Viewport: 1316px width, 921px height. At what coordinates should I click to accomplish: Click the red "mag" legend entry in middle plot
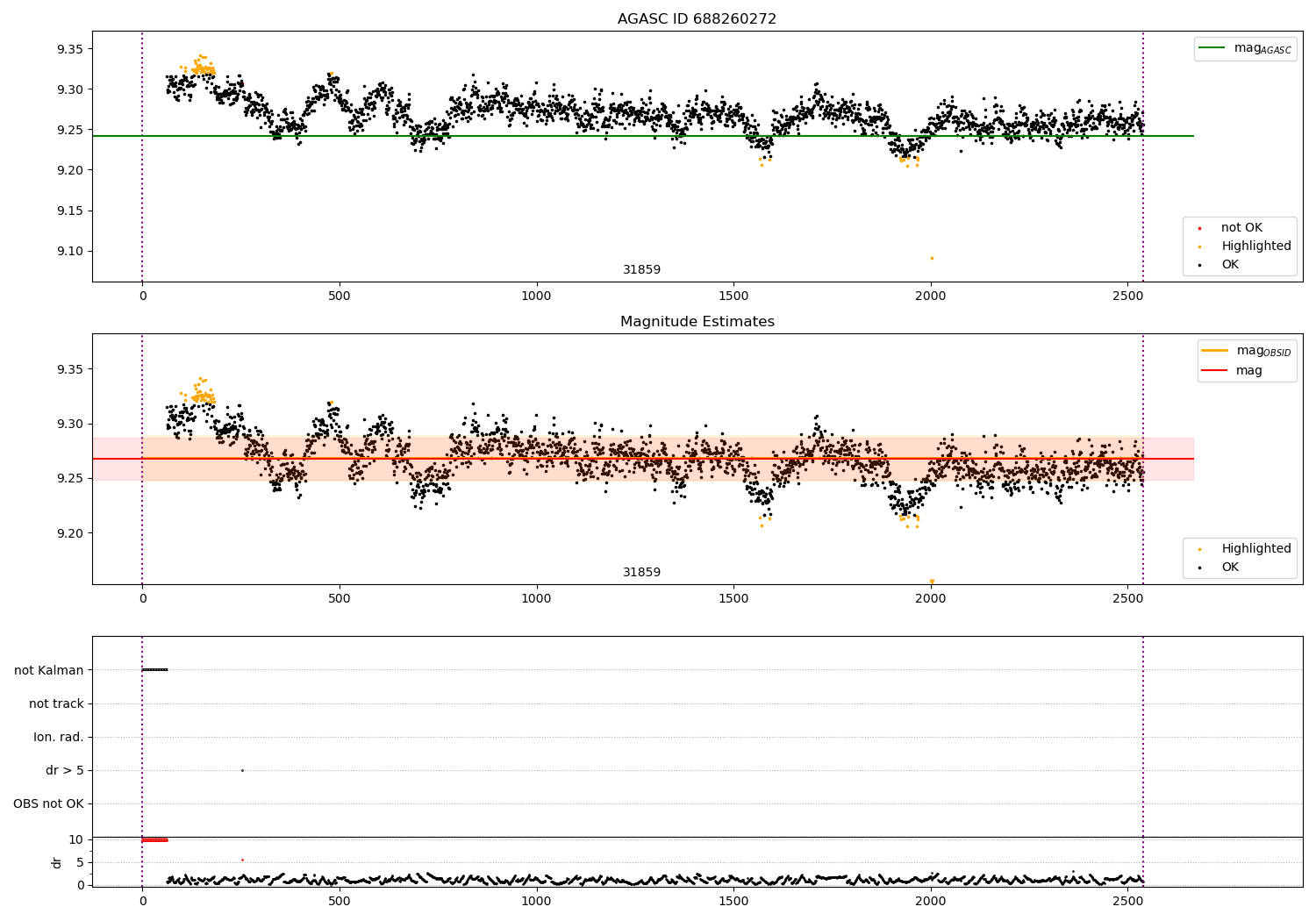1232,371
